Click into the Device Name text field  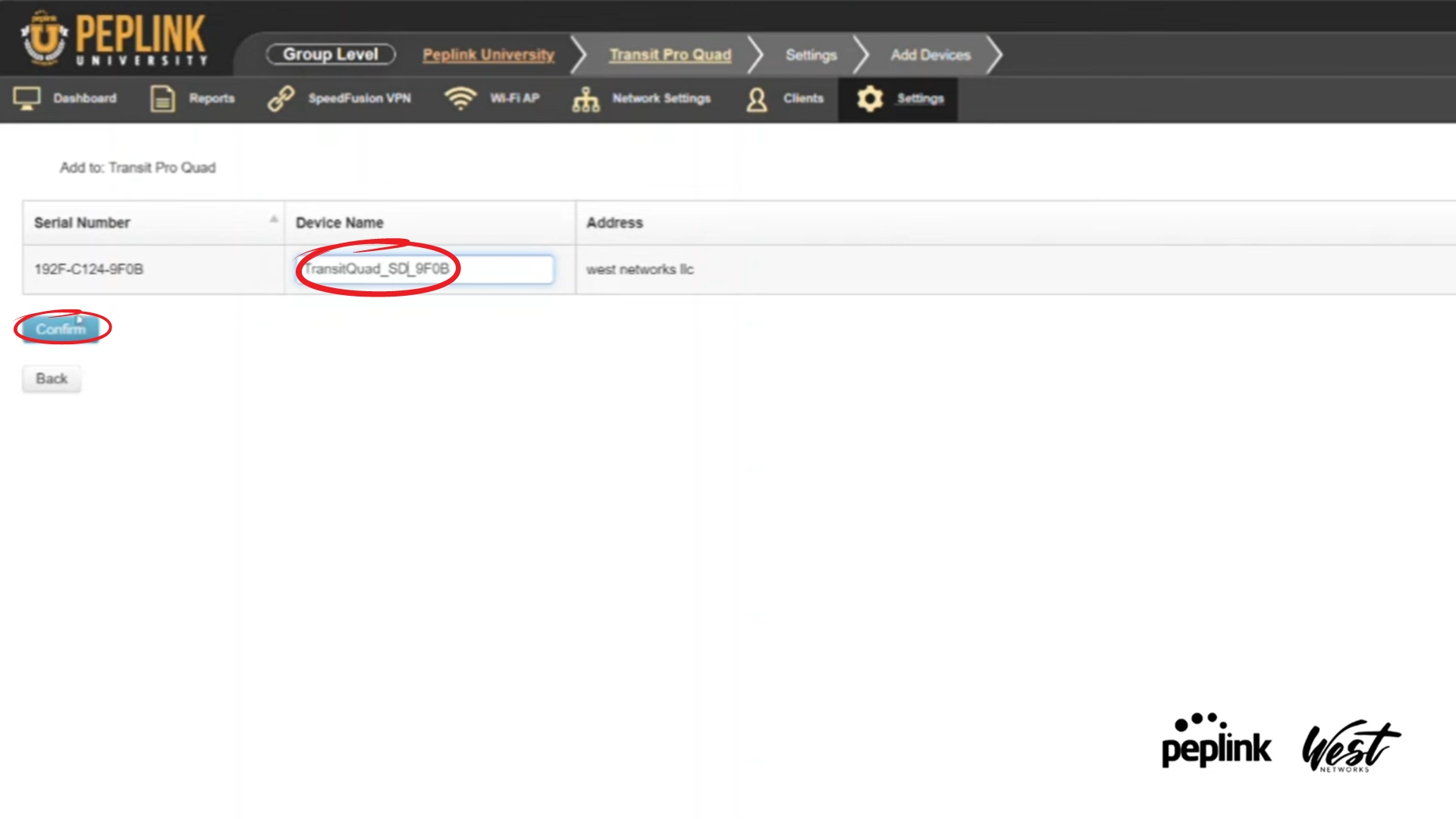(x=500, y=269)
